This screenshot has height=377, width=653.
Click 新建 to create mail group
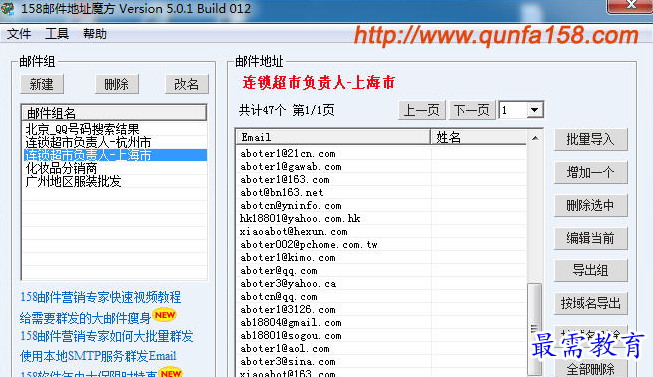coord(42,85)
